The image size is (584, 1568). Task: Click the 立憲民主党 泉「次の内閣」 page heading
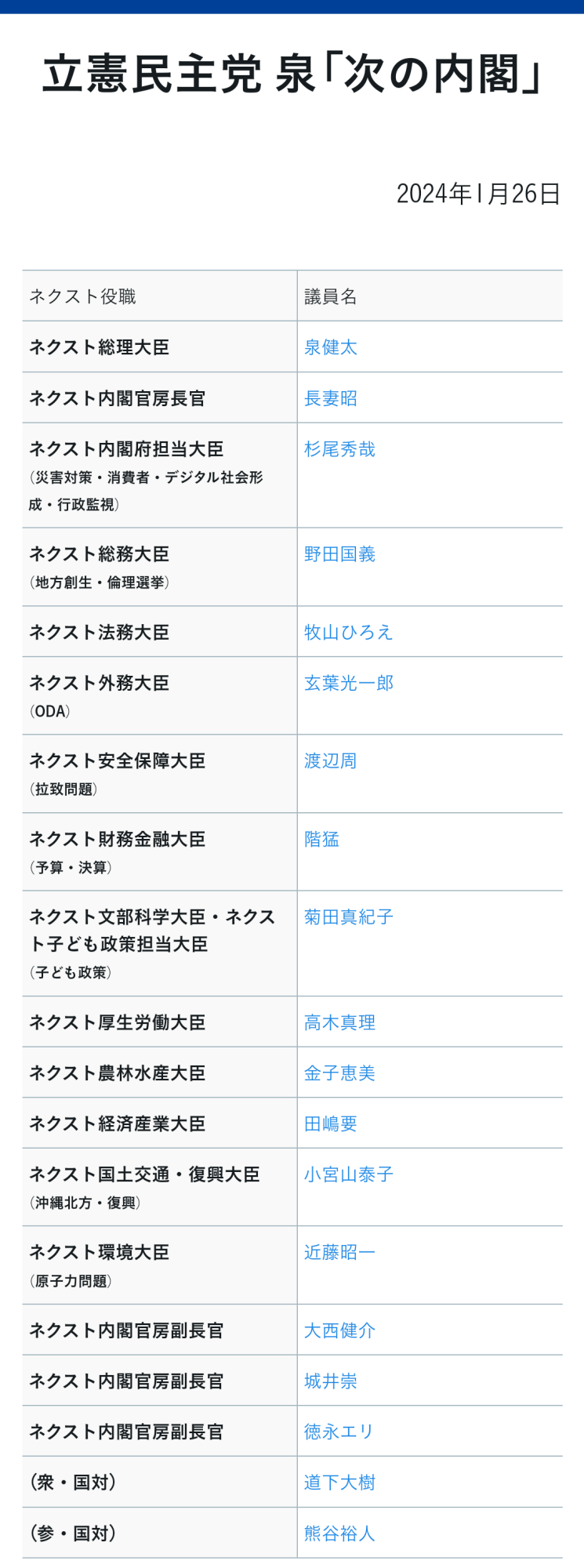click(x=292, y=75)
